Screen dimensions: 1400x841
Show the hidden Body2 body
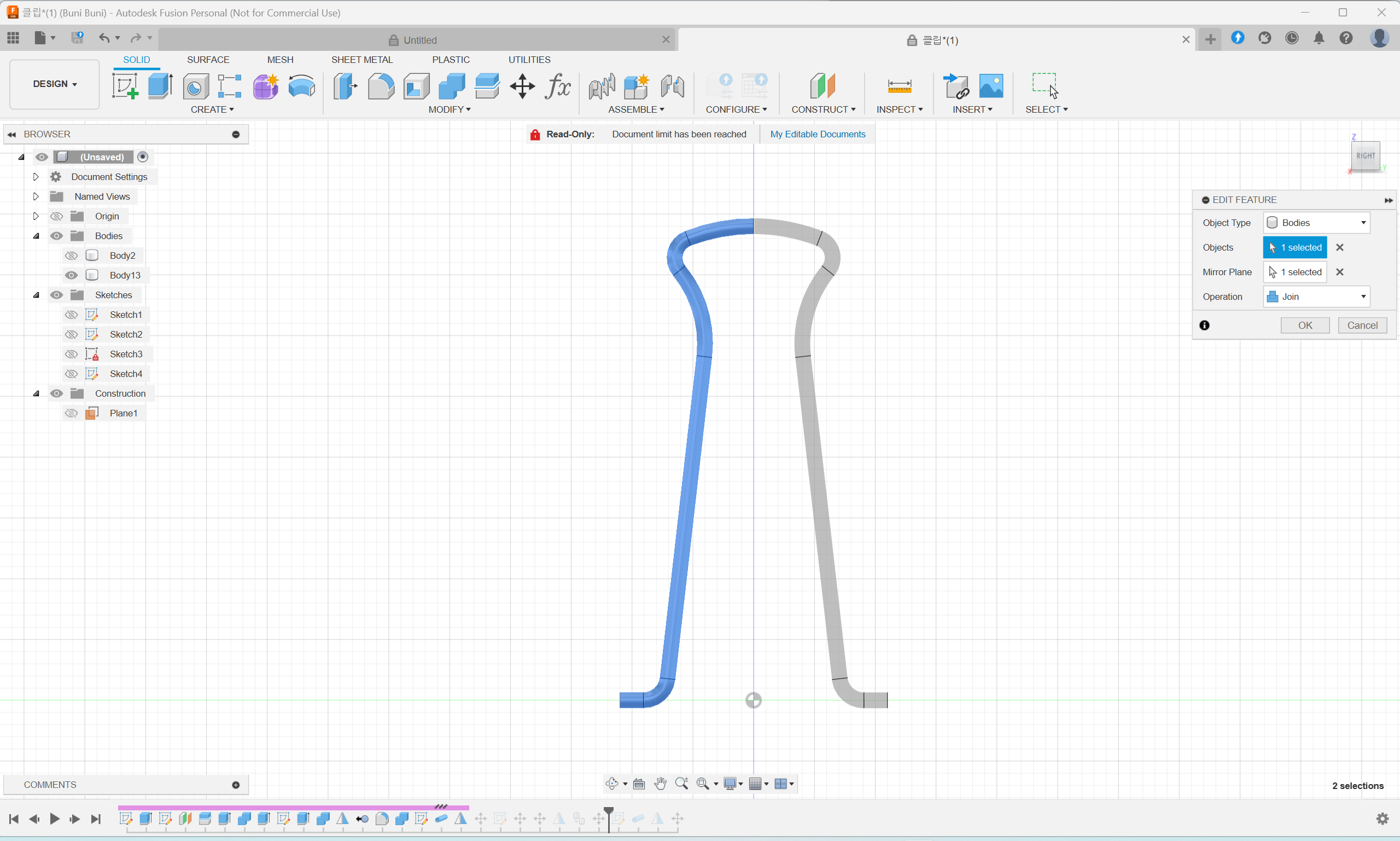click(x=71, y=256)
